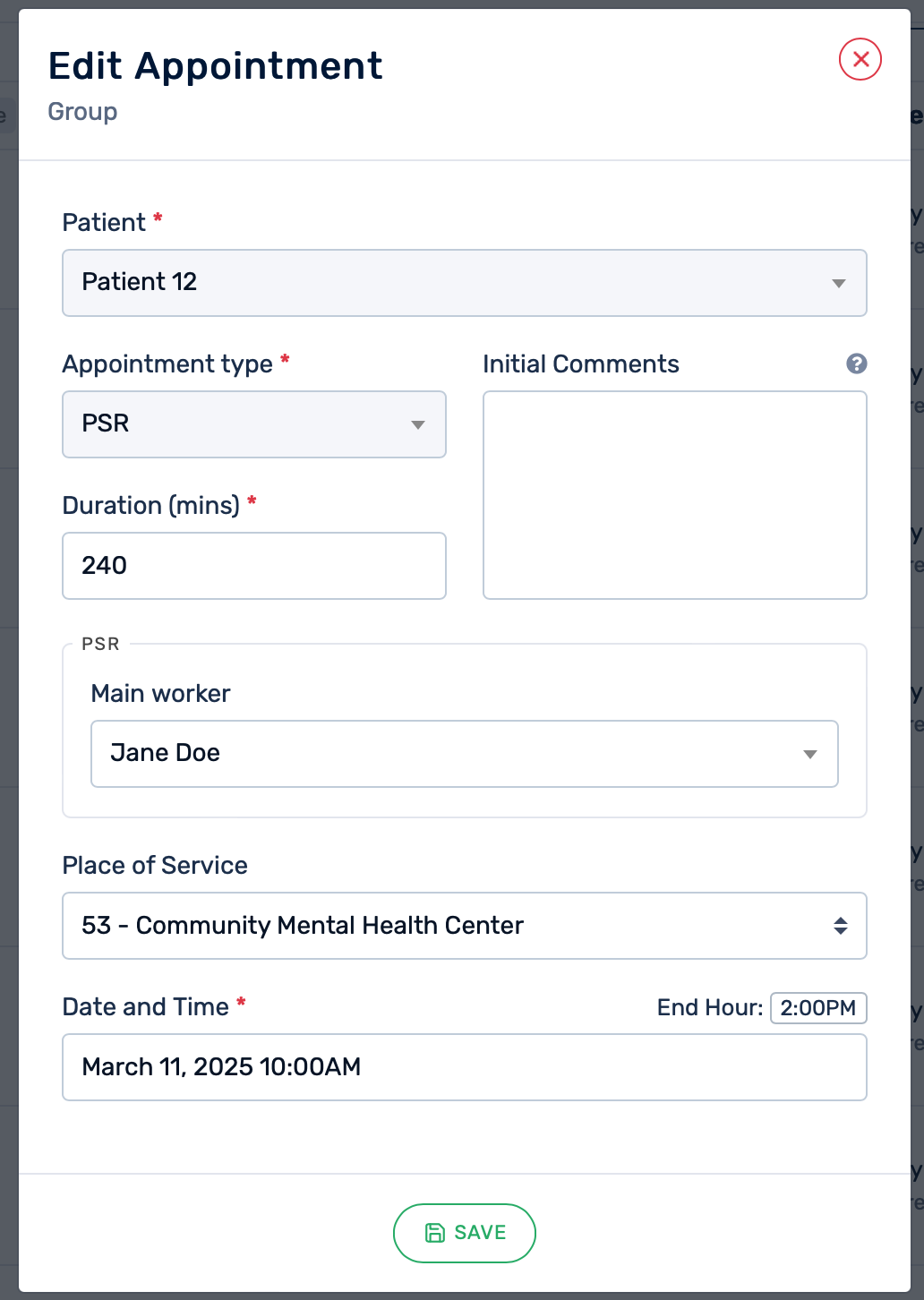
Task: Click the Date and Time label
Action: tap(146, 1007)
